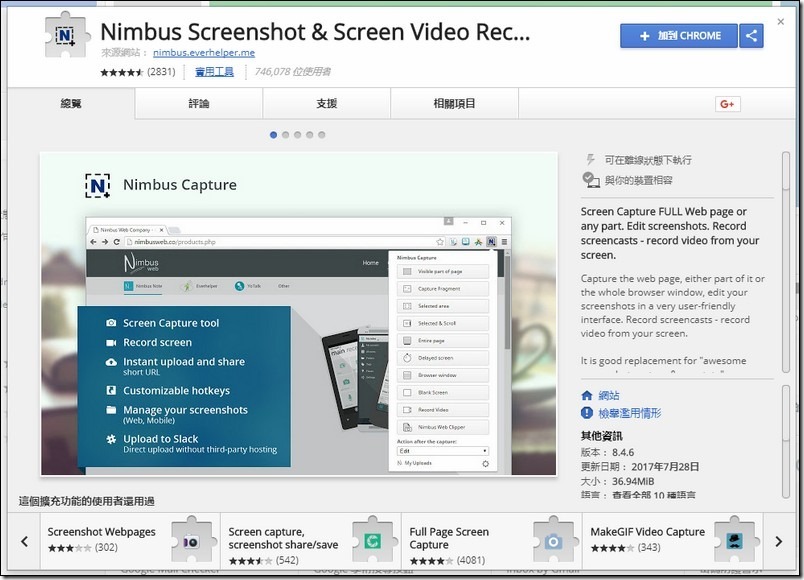Image resolution: width=804 pixels, height=580 pixels.
Task: Go to previous related extensions
Action: point(24,541)
